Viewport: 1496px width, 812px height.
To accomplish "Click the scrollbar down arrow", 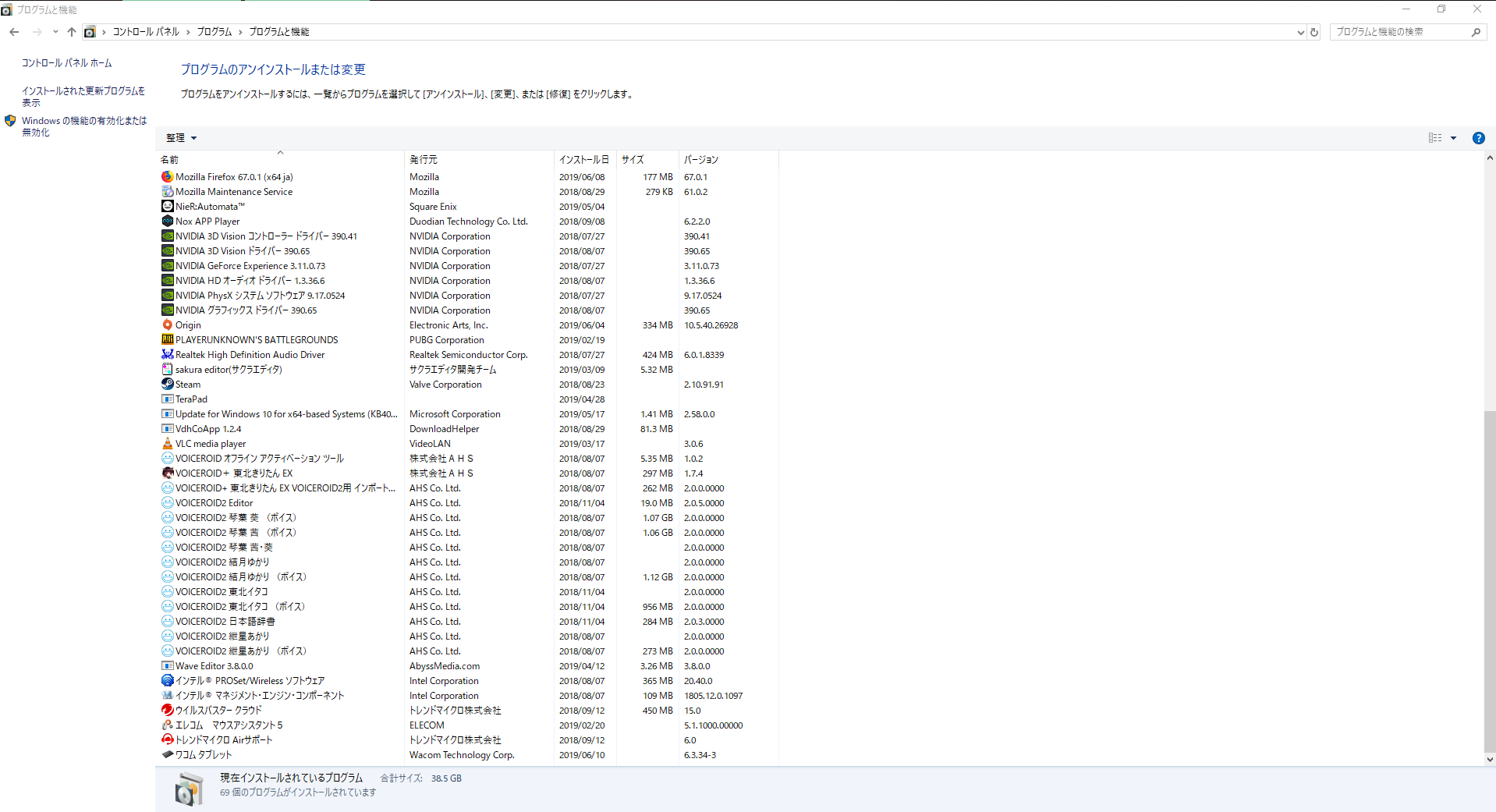I will [1490, 759].
